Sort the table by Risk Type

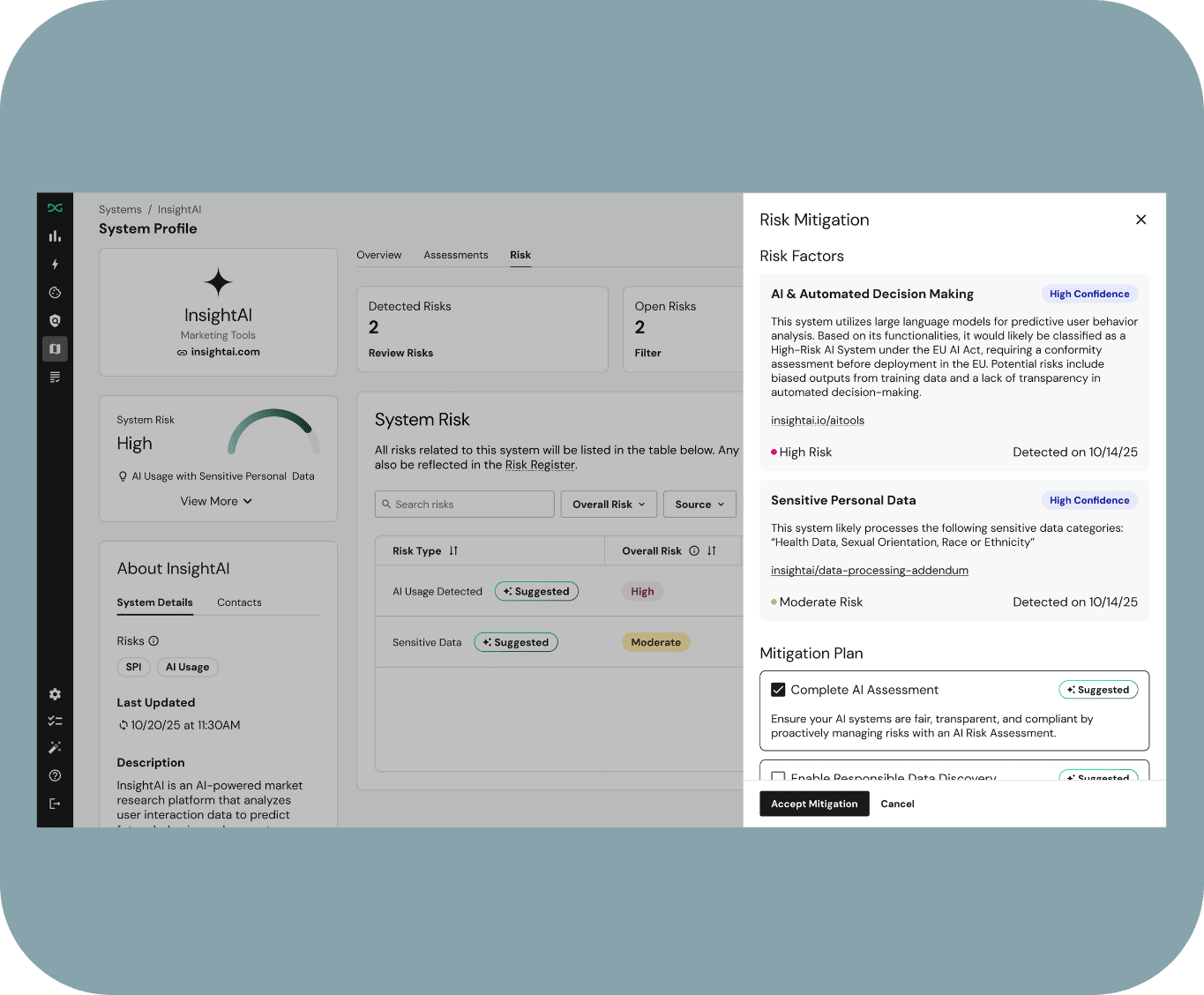453,550
